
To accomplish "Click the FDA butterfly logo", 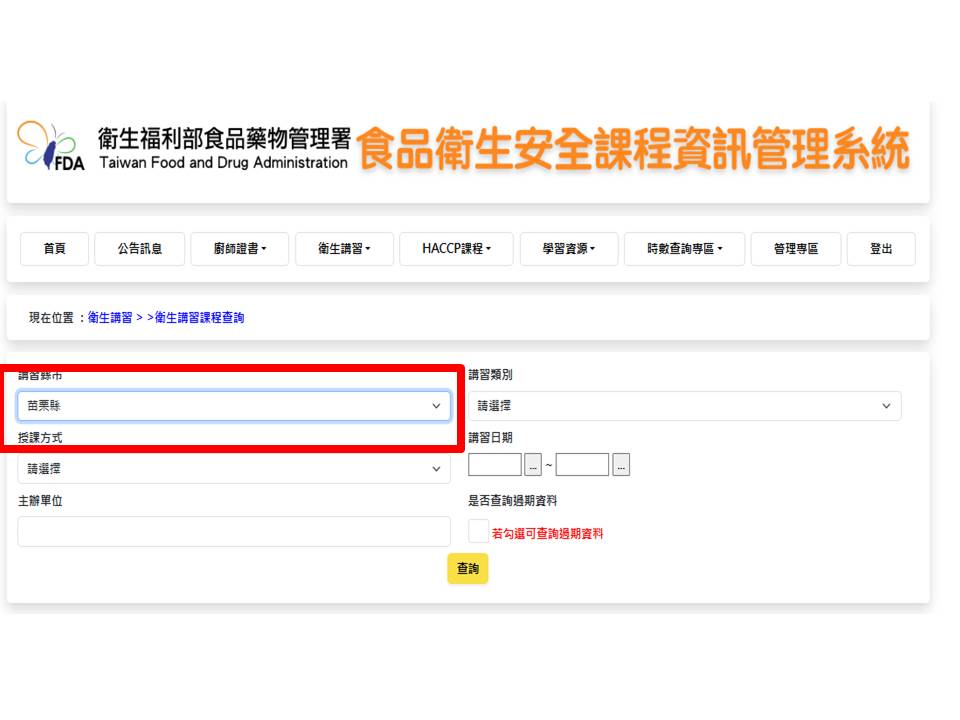I will 51,148.
